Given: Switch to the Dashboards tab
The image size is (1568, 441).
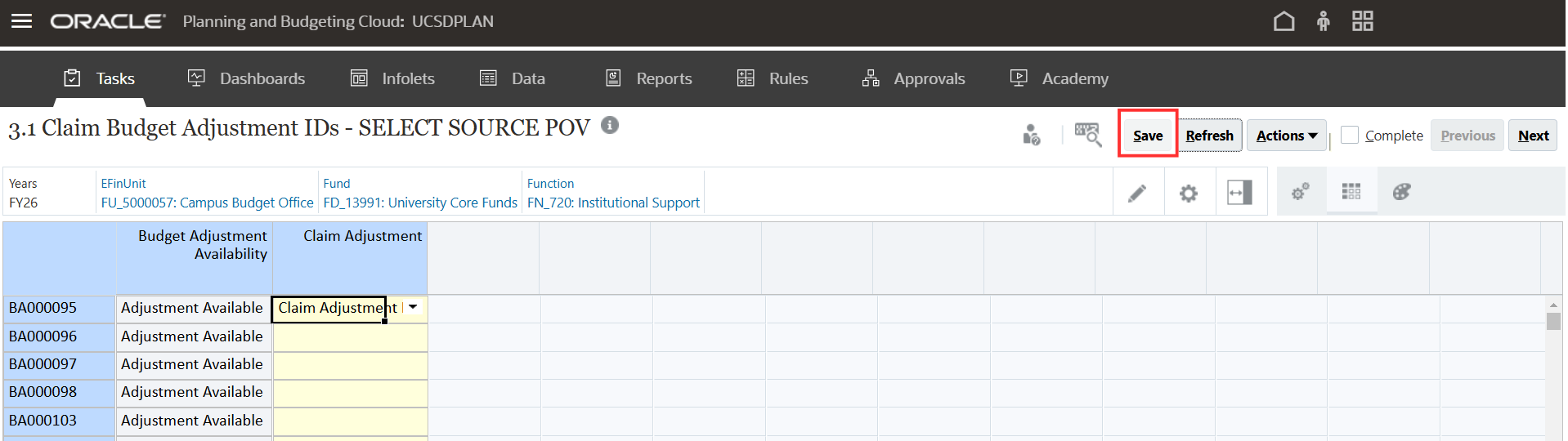Looking at the screenshot, I should click(246, 78).
